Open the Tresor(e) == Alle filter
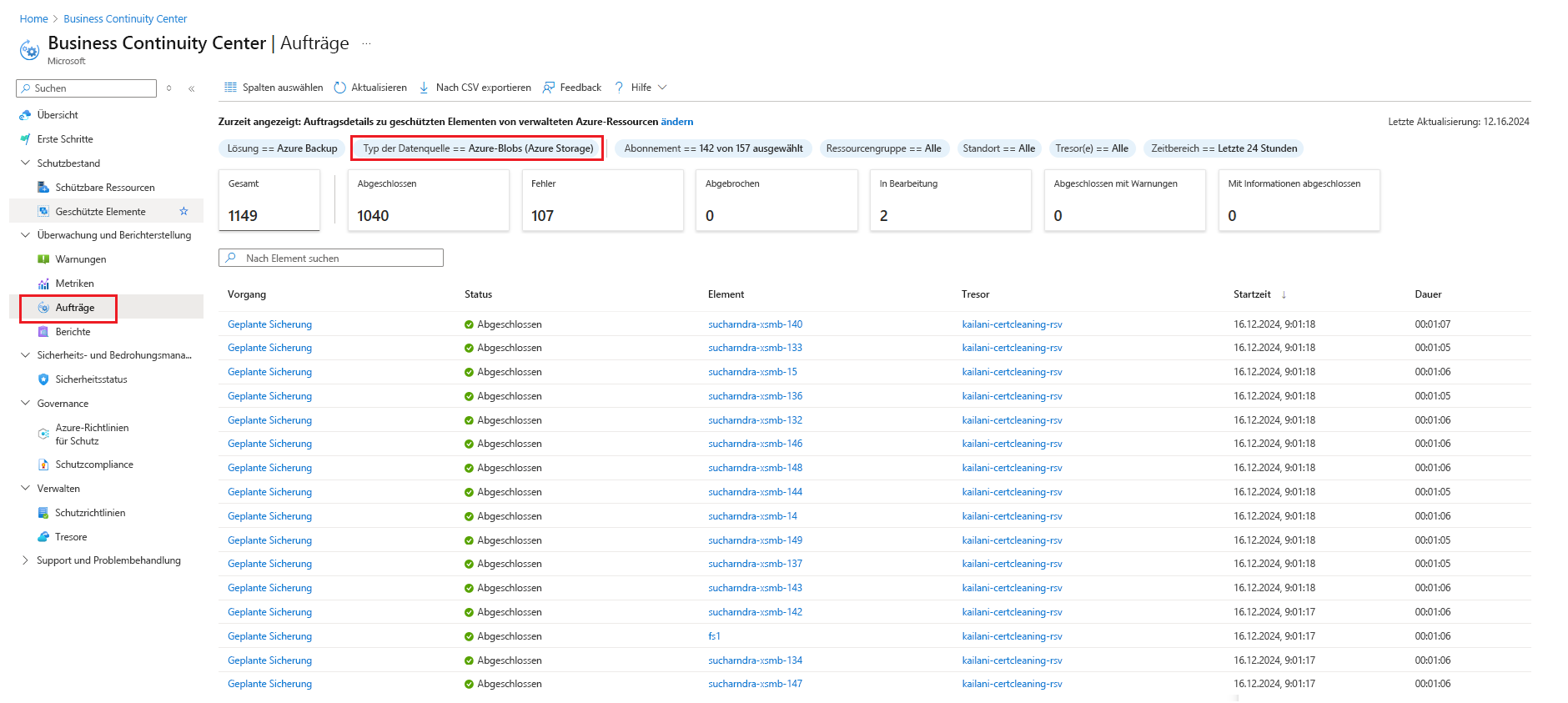This screenshot has height=703, width=1568. point(1092,148)
